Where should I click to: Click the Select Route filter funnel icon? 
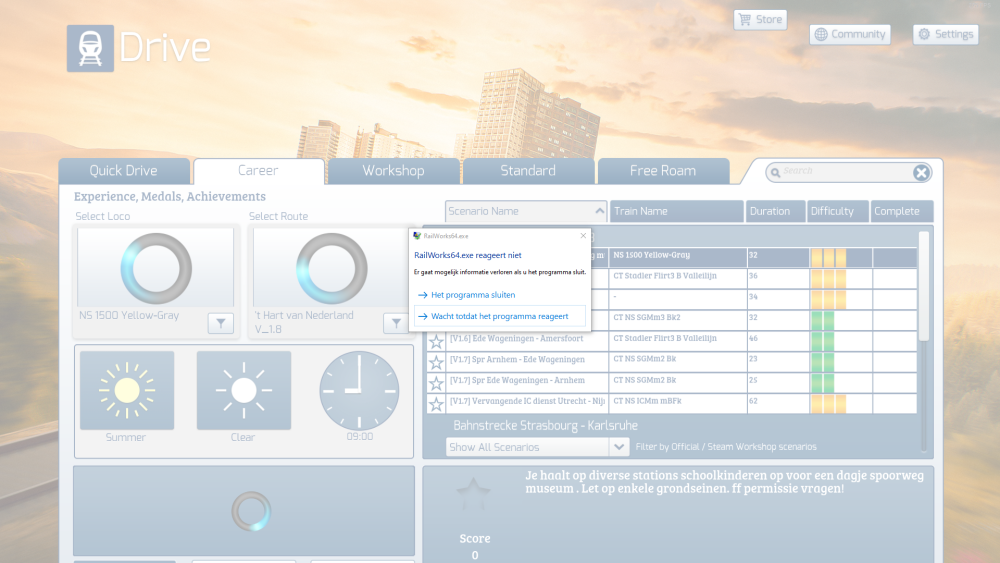(x=396, y=323)
